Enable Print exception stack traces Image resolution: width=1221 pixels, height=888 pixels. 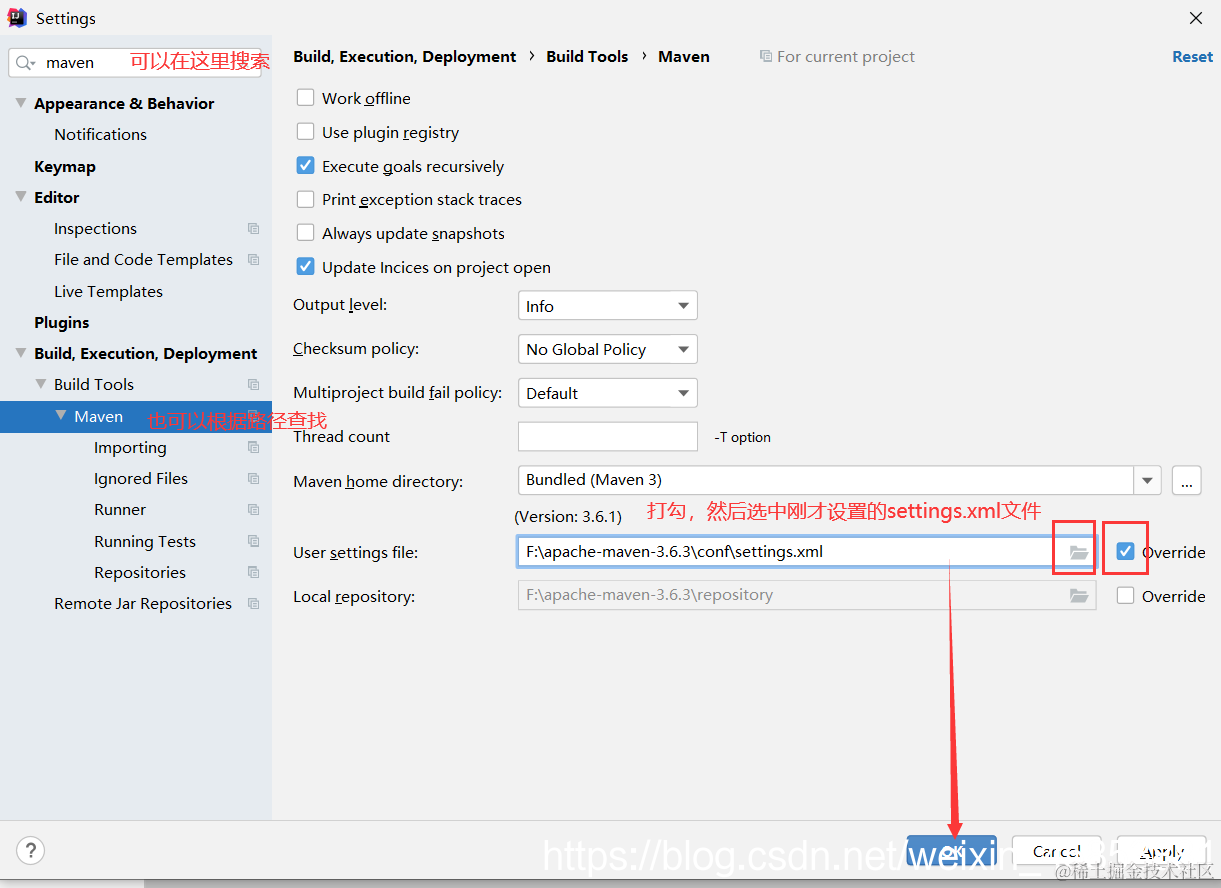point(306,199)
